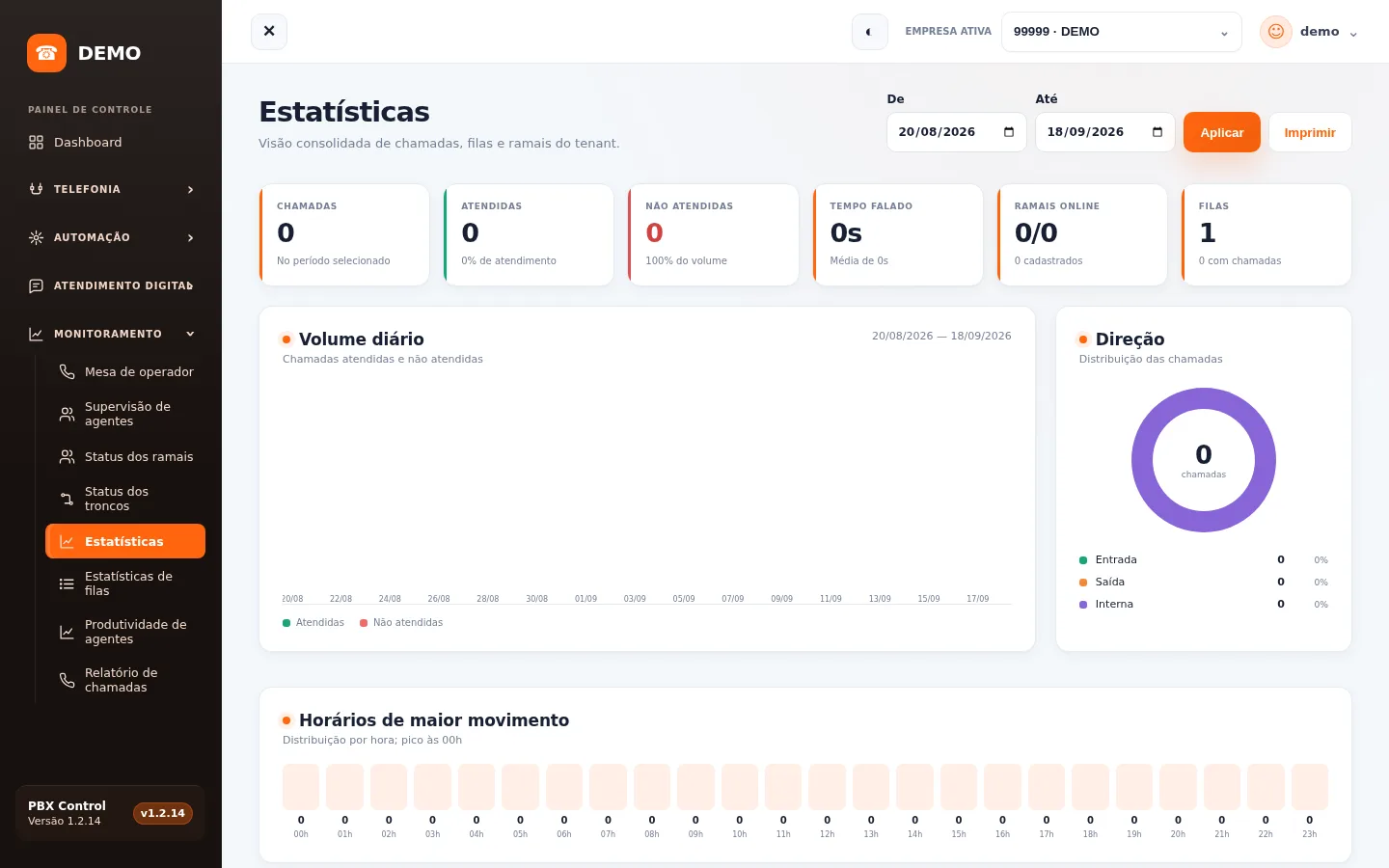Click the Filas stat card
Viewport: 1389px width, 868px height.
(x=1266, y=234)
